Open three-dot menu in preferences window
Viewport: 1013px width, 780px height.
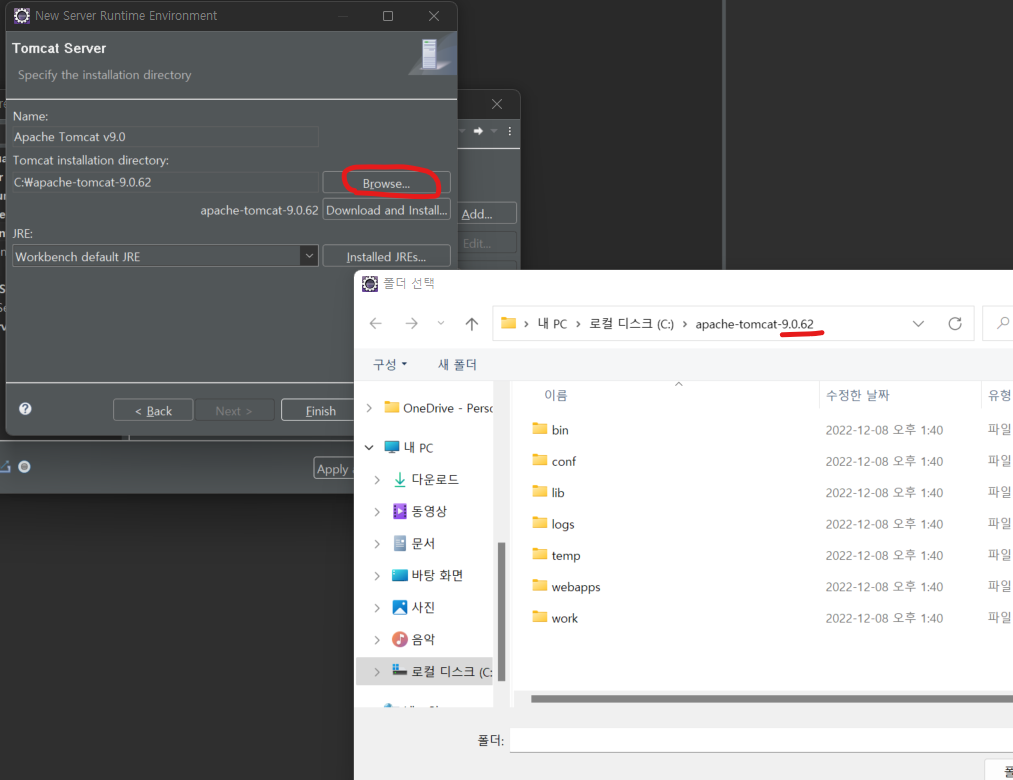point(510,131)
